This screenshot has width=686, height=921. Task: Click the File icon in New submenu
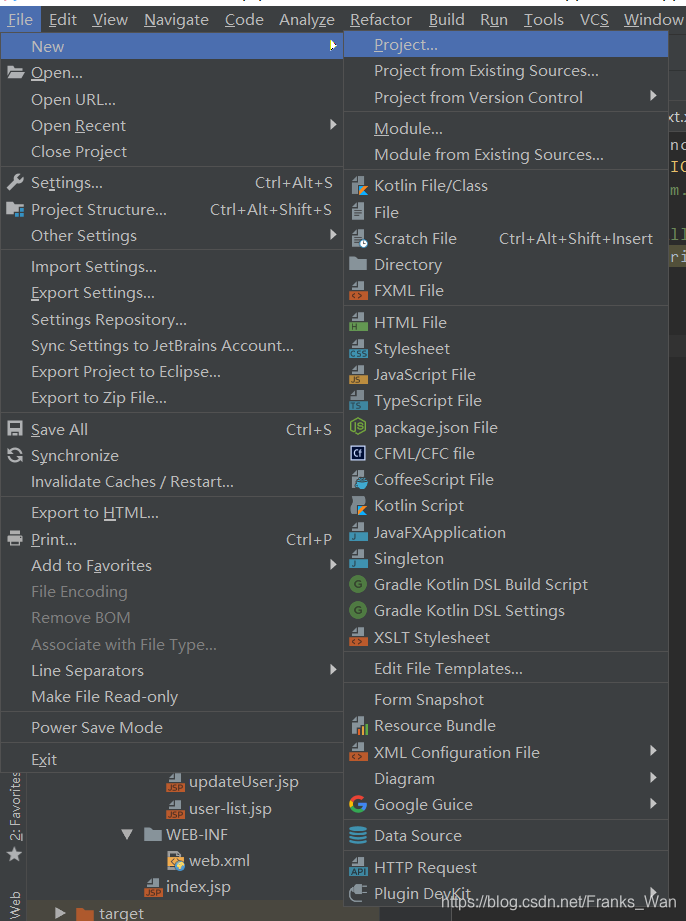pyautogui.click(x=358, y=212)
